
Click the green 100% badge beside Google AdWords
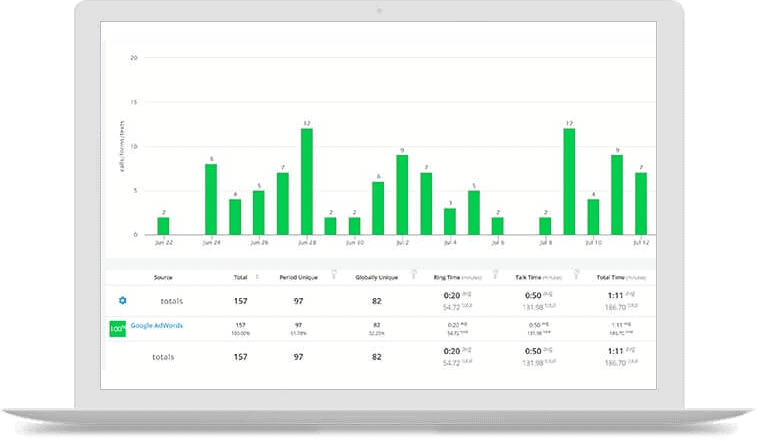tap(116, 327)
